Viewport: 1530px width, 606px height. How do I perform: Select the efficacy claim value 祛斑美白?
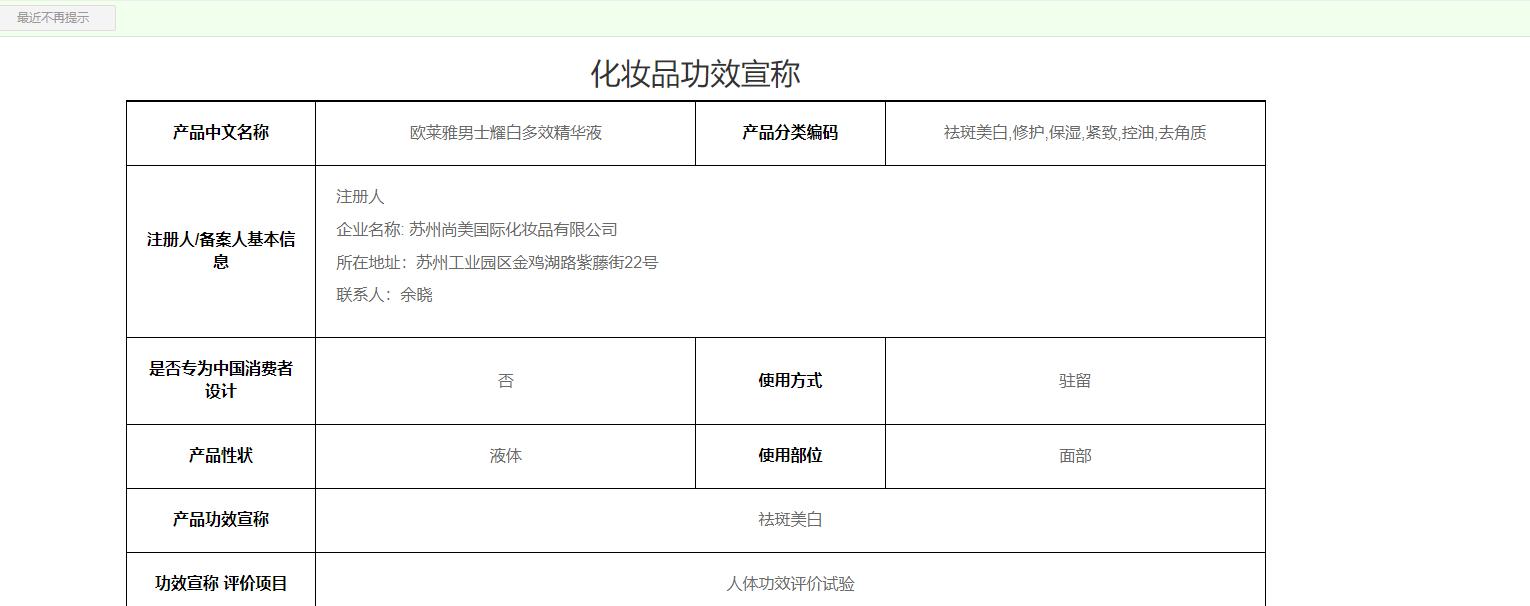pos(790,520)
